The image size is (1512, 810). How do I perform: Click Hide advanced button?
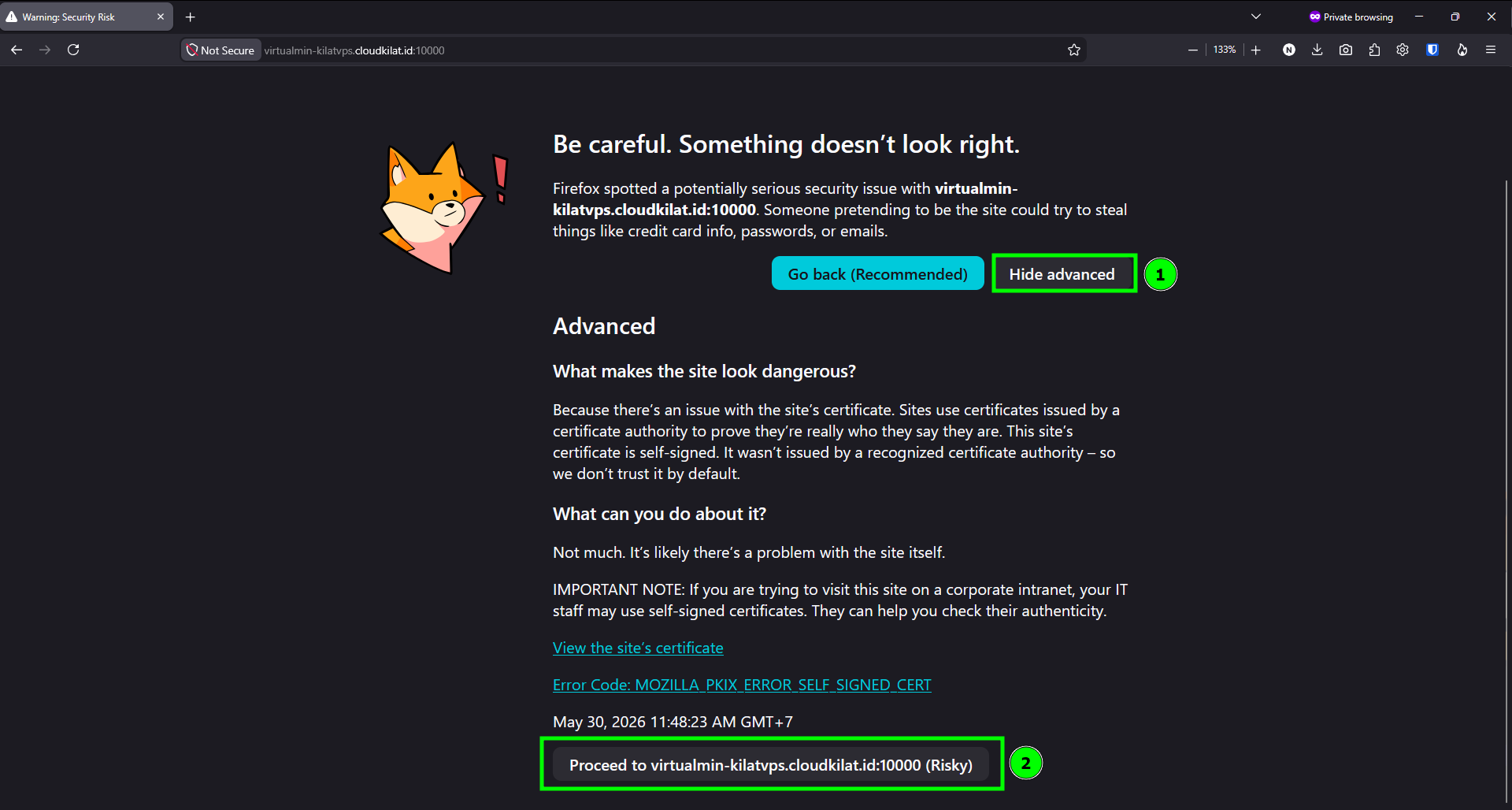[1062, 273]
